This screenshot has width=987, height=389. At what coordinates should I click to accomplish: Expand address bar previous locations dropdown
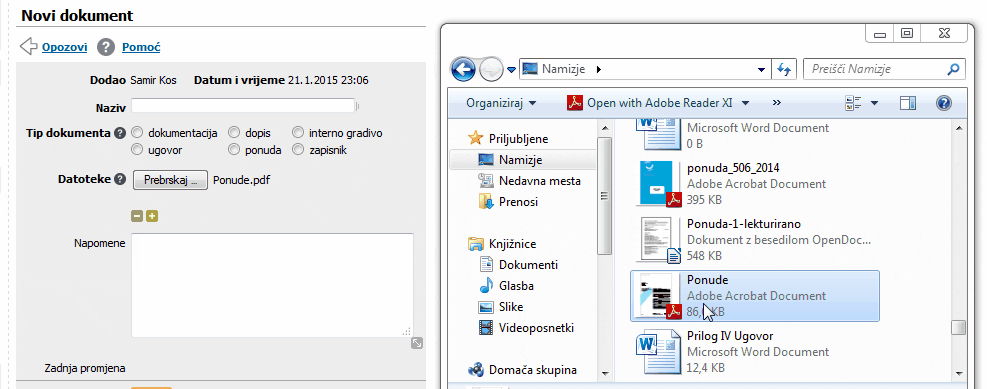pyautogui.click(x=762, y=69)
